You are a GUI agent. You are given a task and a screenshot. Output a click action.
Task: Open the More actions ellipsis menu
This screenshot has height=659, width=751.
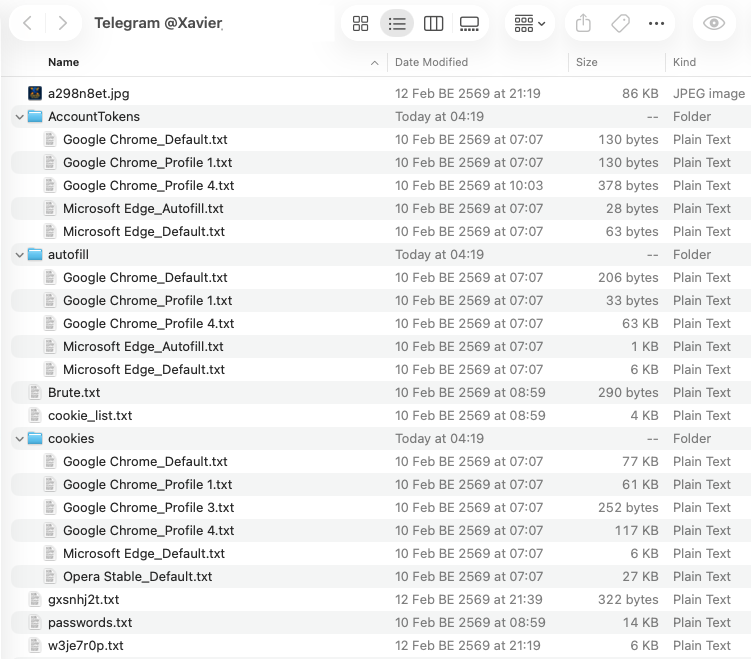(656, 23)
